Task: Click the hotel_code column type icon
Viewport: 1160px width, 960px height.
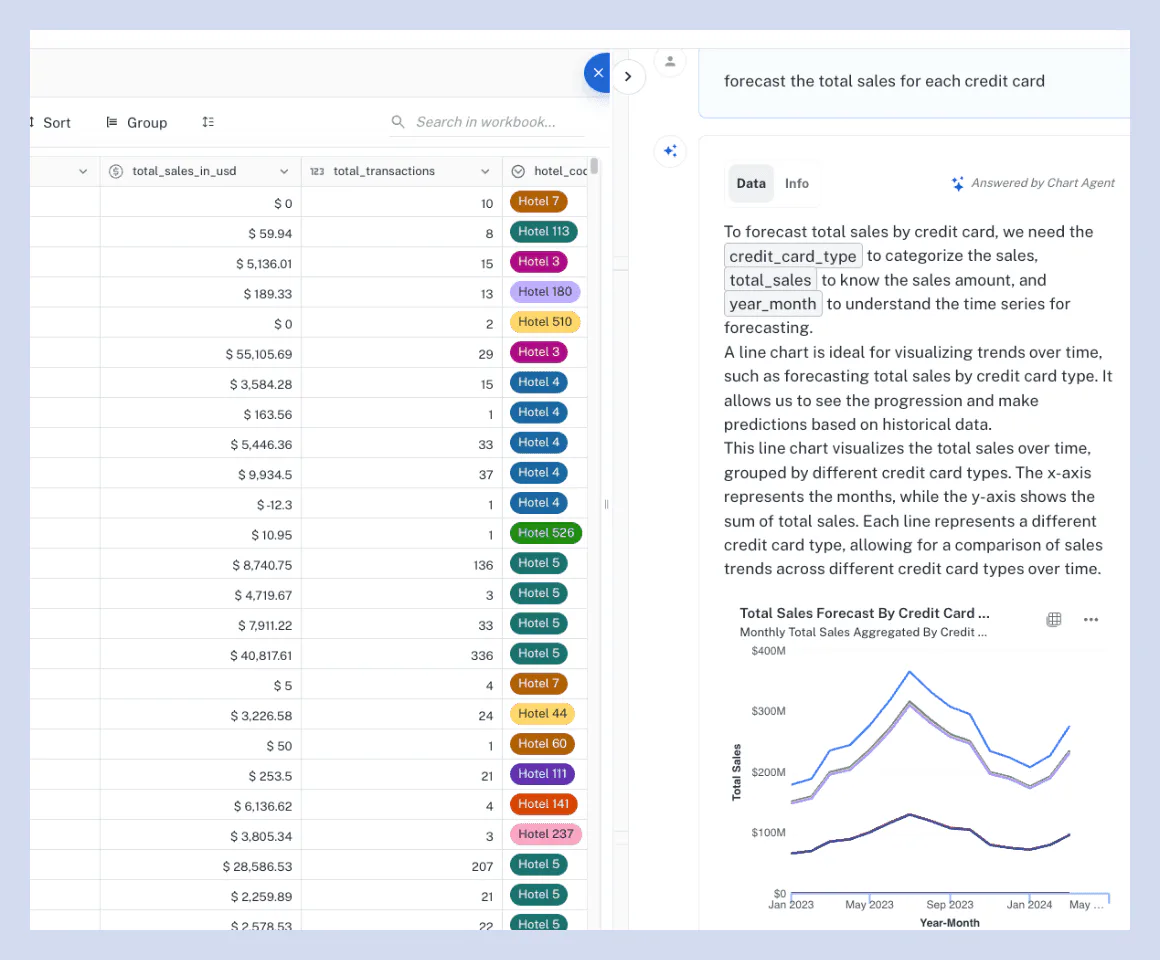Action: click(x=519, y=172)
